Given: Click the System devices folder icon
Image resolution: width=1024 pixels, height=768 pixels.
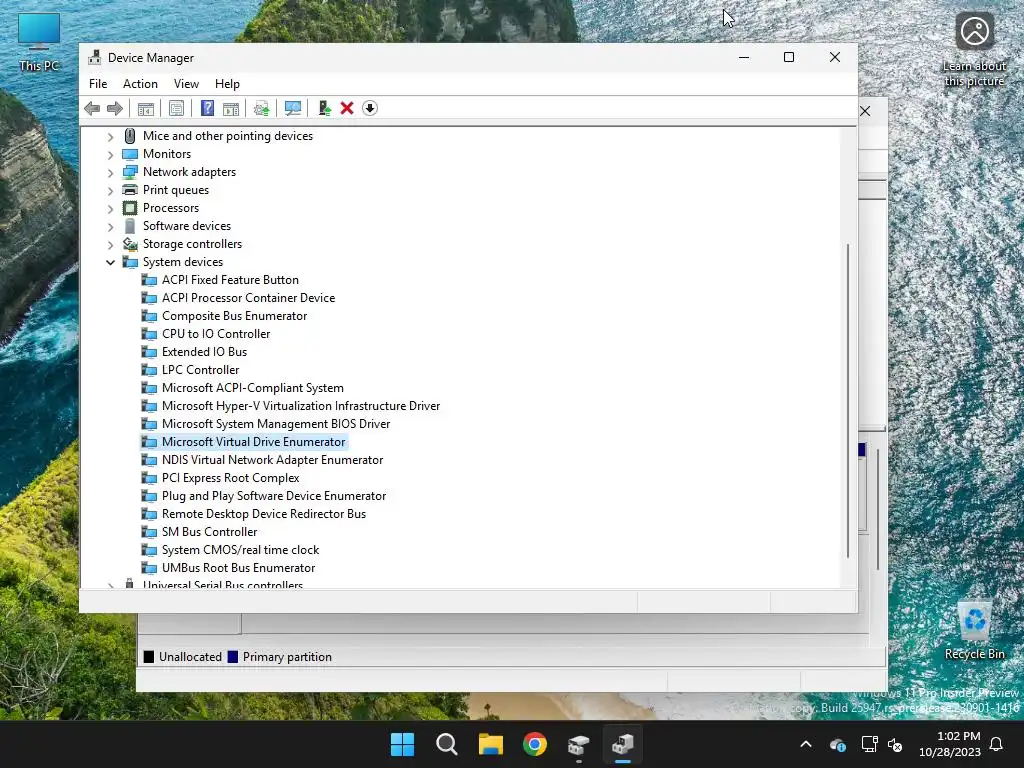Looking at the screenshot, I should pos(130,262).
